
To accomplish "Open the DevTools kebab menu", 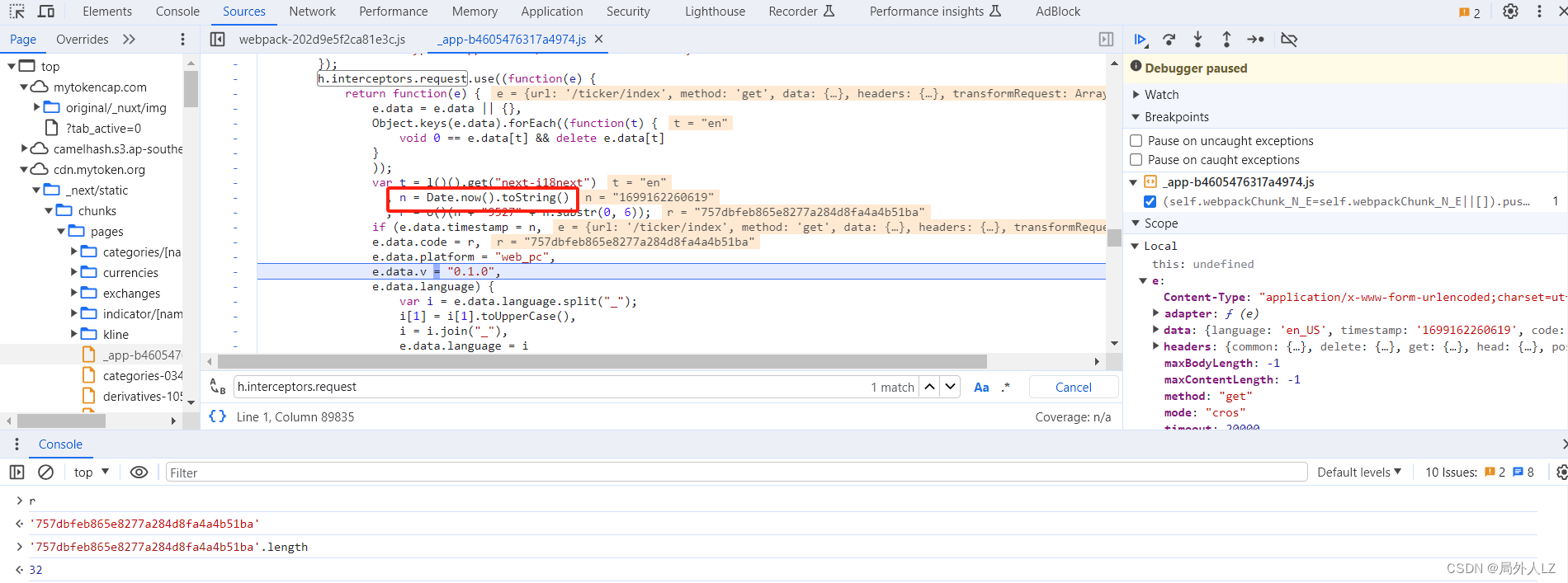I will [1539, 12].
